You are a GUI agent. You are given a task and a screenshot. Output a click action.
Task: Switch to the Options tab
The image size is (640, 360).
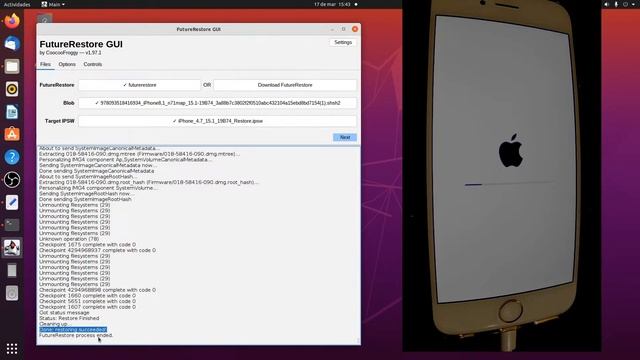pyautogui.click(x=67, y=64)
